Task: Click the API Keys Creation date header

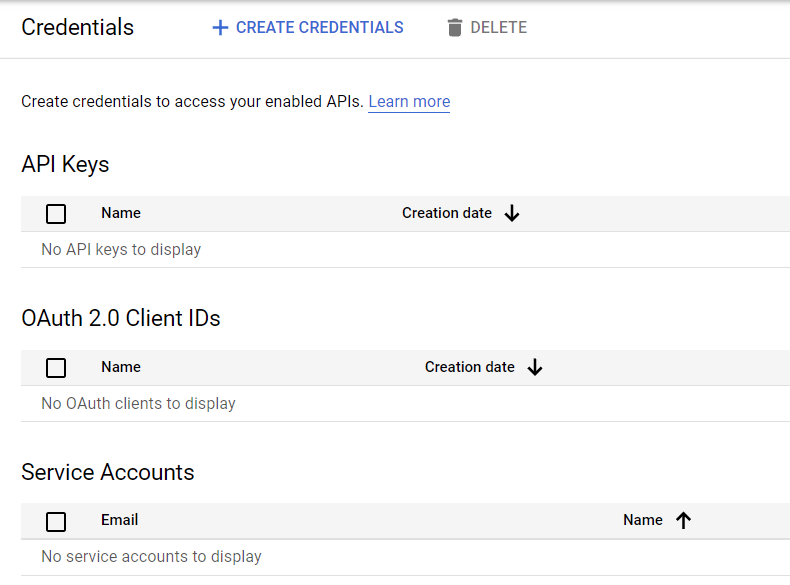Action: point(447,213)
